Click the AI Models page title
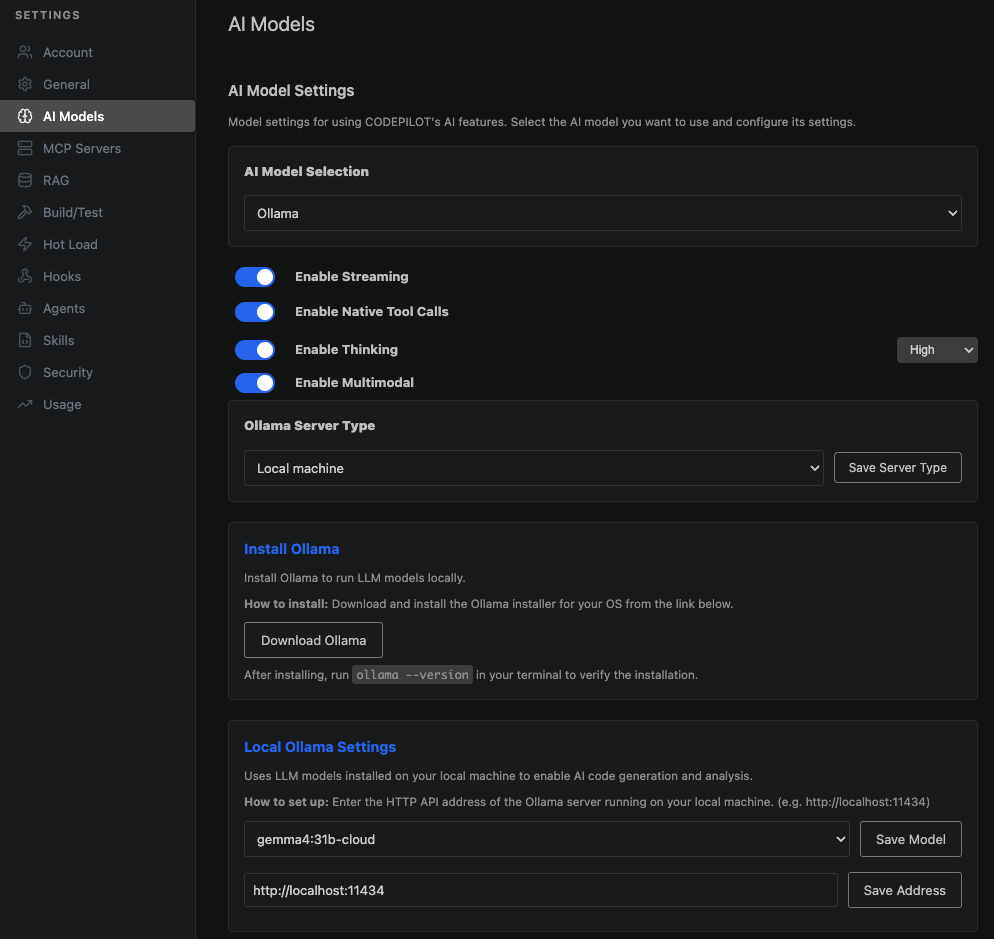994x939 pixels. [x=271, y=24]
